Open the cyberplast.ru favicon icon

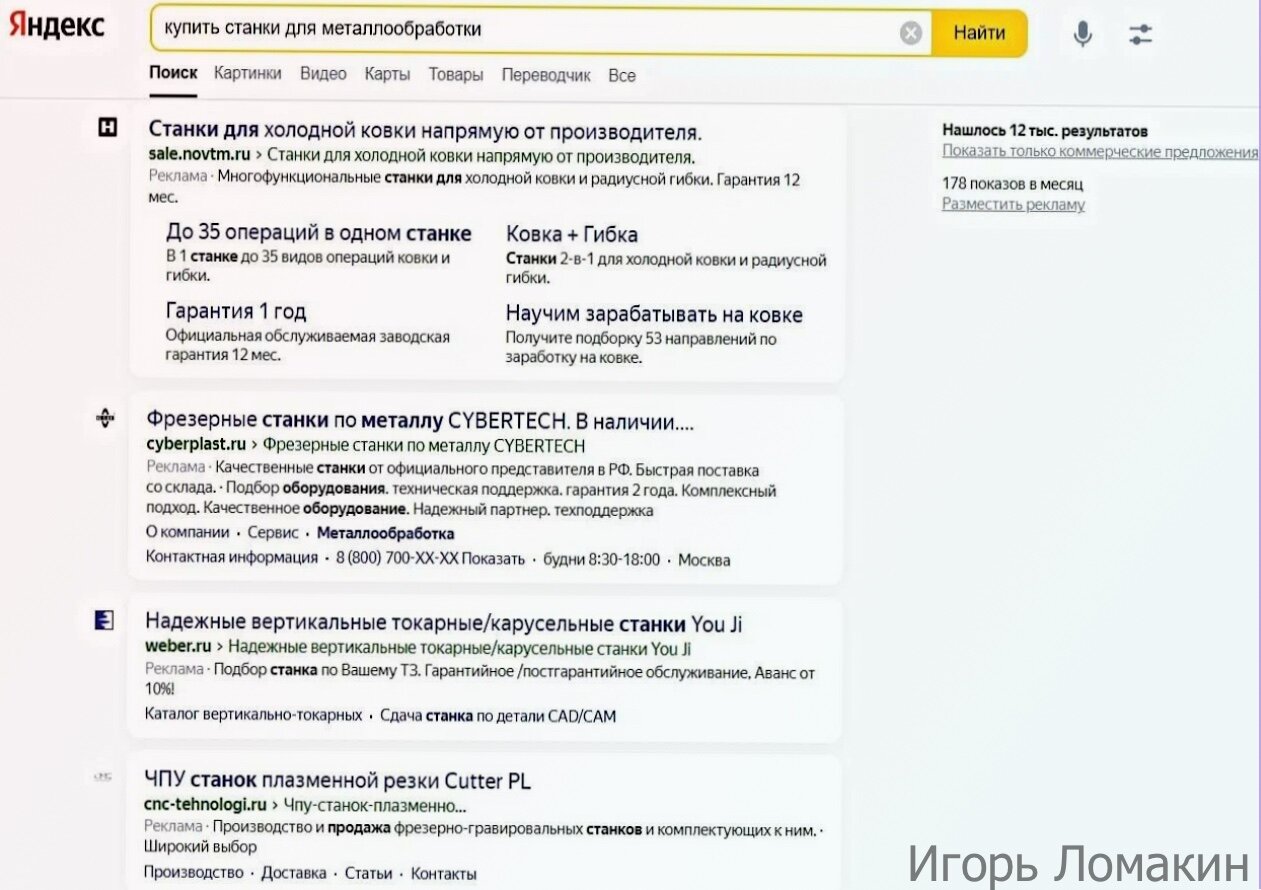pos(105,417)
